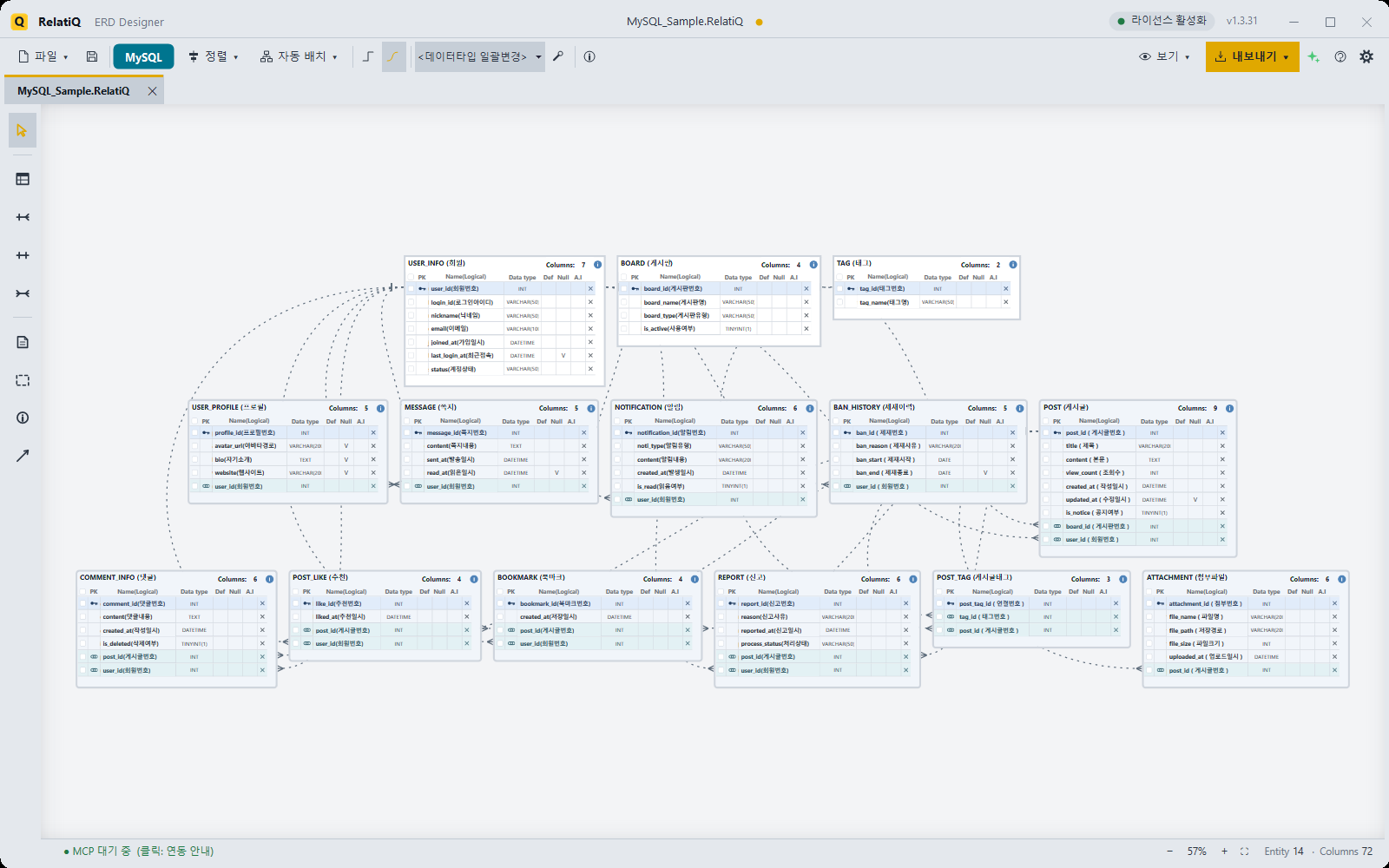This screenshot has height=868, width=1389.
Task: Activate the dashed area selection tool
Action: [x=23, y=380]
